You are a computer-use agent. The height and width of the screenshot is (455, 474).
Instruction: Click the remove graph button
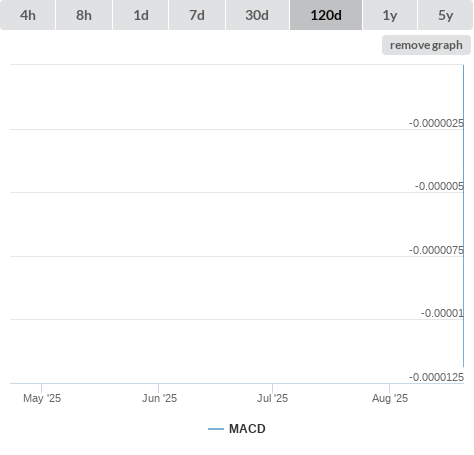coord(426,45)
